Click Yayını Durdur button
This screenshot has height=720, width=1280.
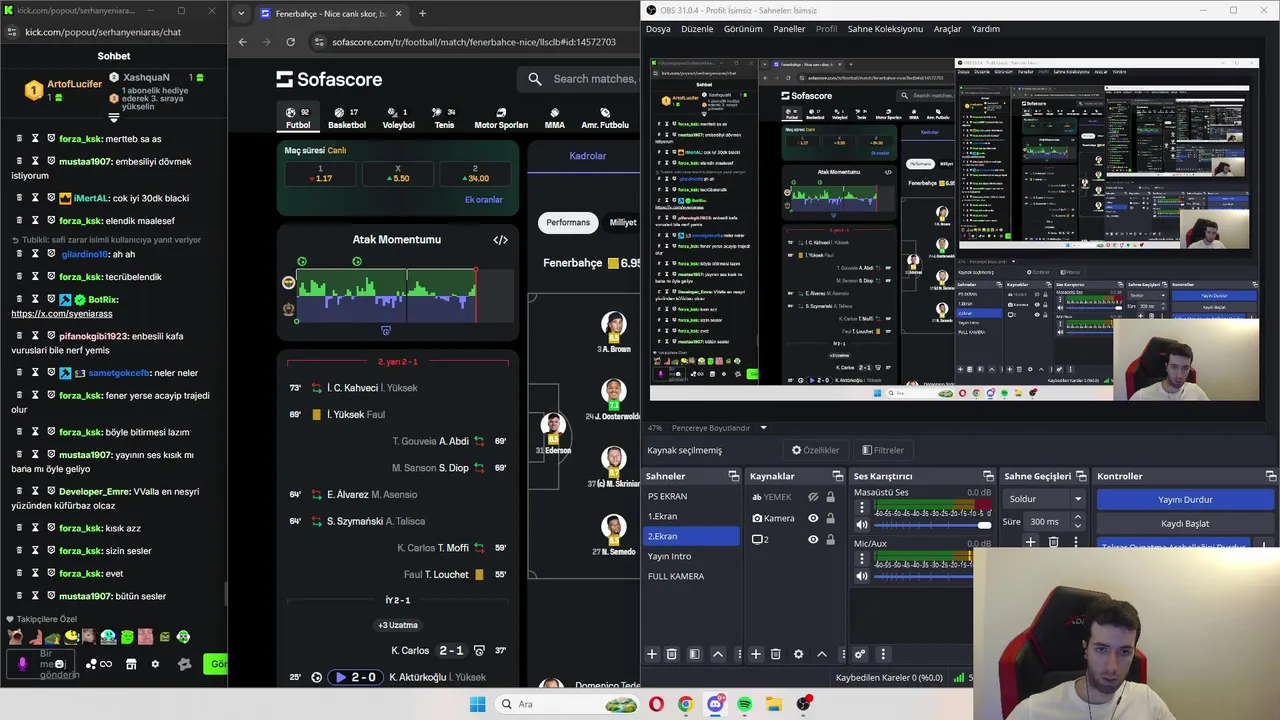[x=1185, y=499]
